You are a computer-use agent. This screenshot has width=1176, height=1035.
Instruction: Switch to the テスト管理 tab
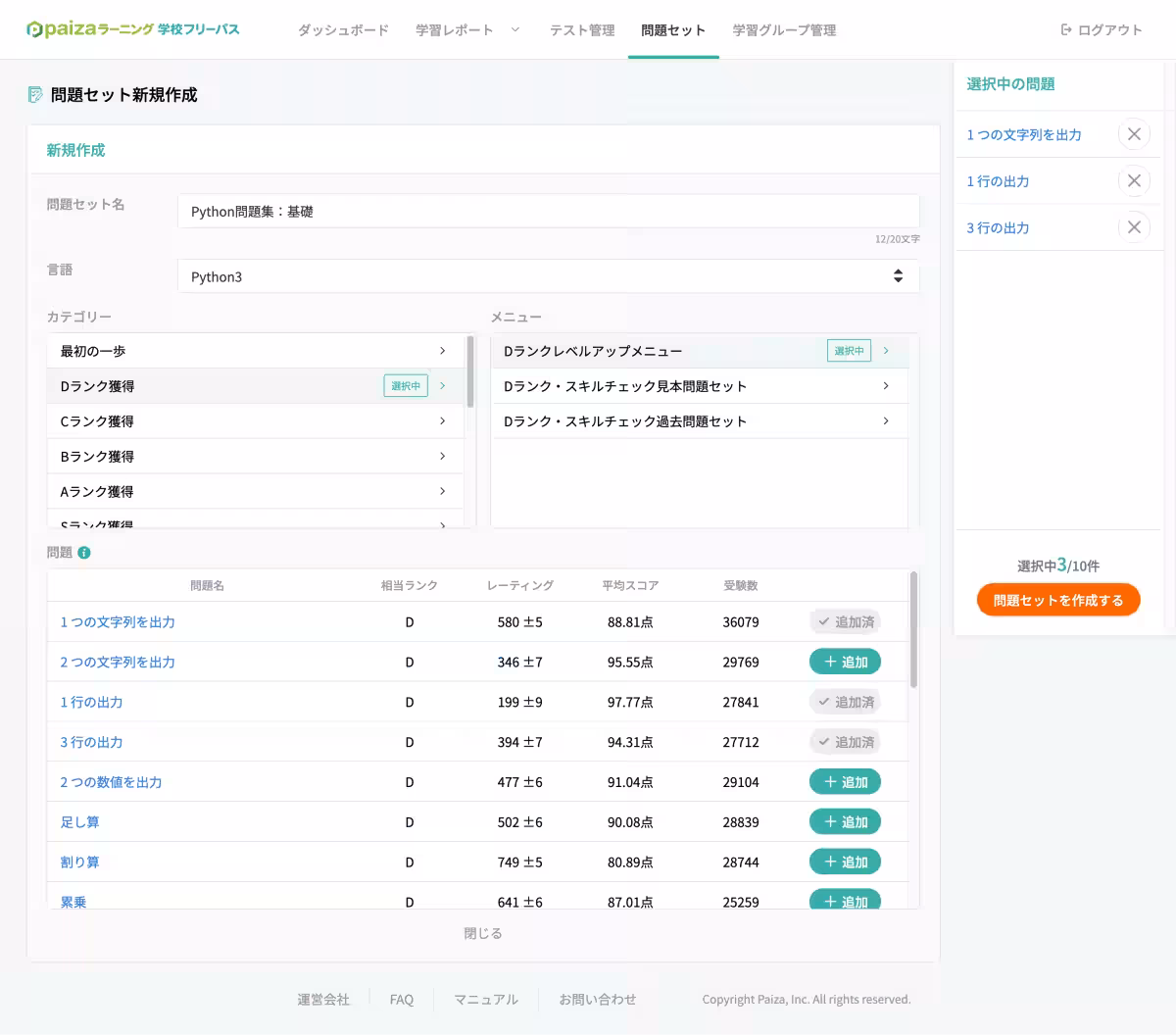[x=582, y=30]
